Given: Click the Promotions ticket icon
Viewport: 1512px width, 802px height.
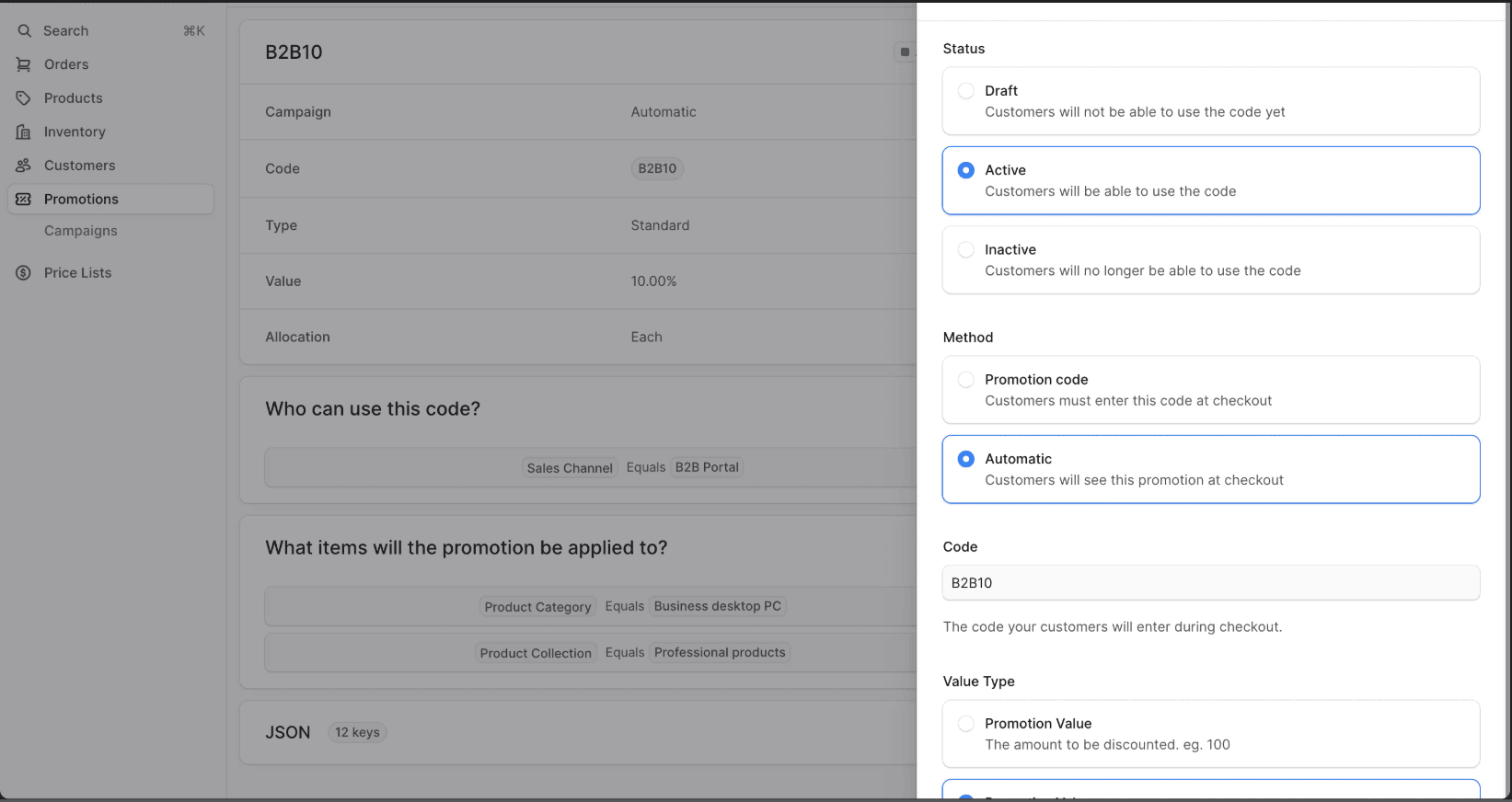Looking at the screenshot, I should coord(24,200).
